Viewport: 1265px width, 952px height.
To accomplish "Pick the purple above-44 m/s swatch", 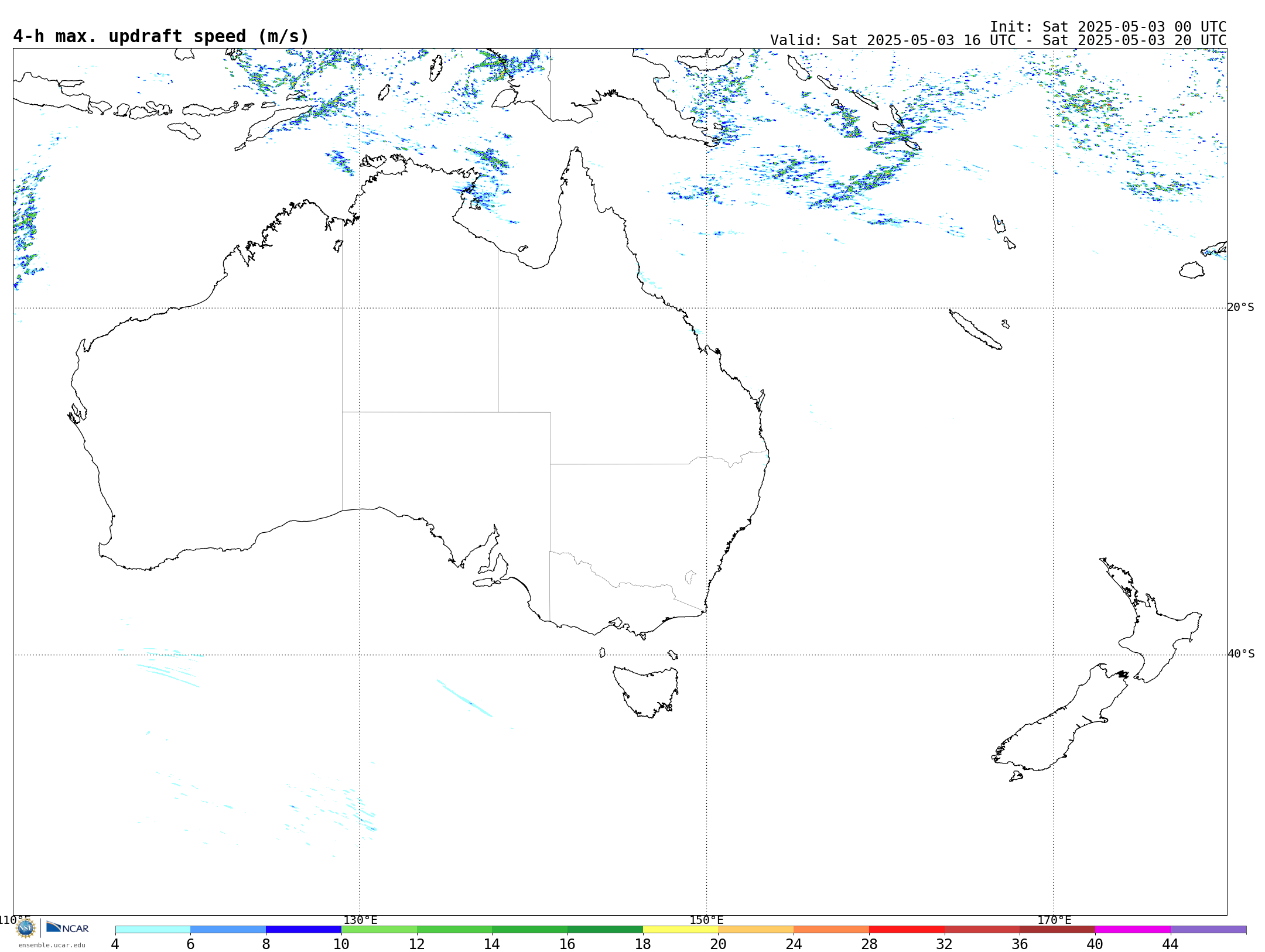I will [x=1208, y=930].
